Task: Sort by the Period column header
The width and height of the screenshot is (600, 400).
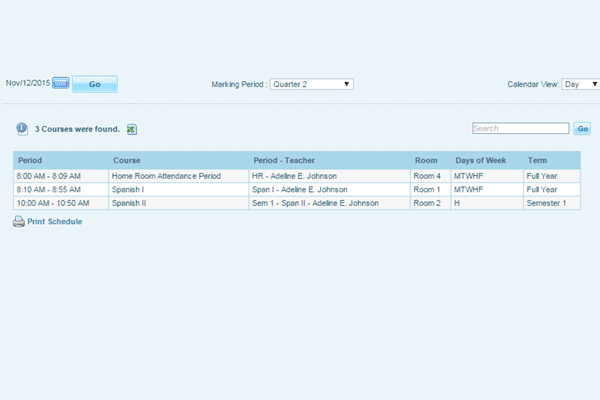Action: point(30,160)
